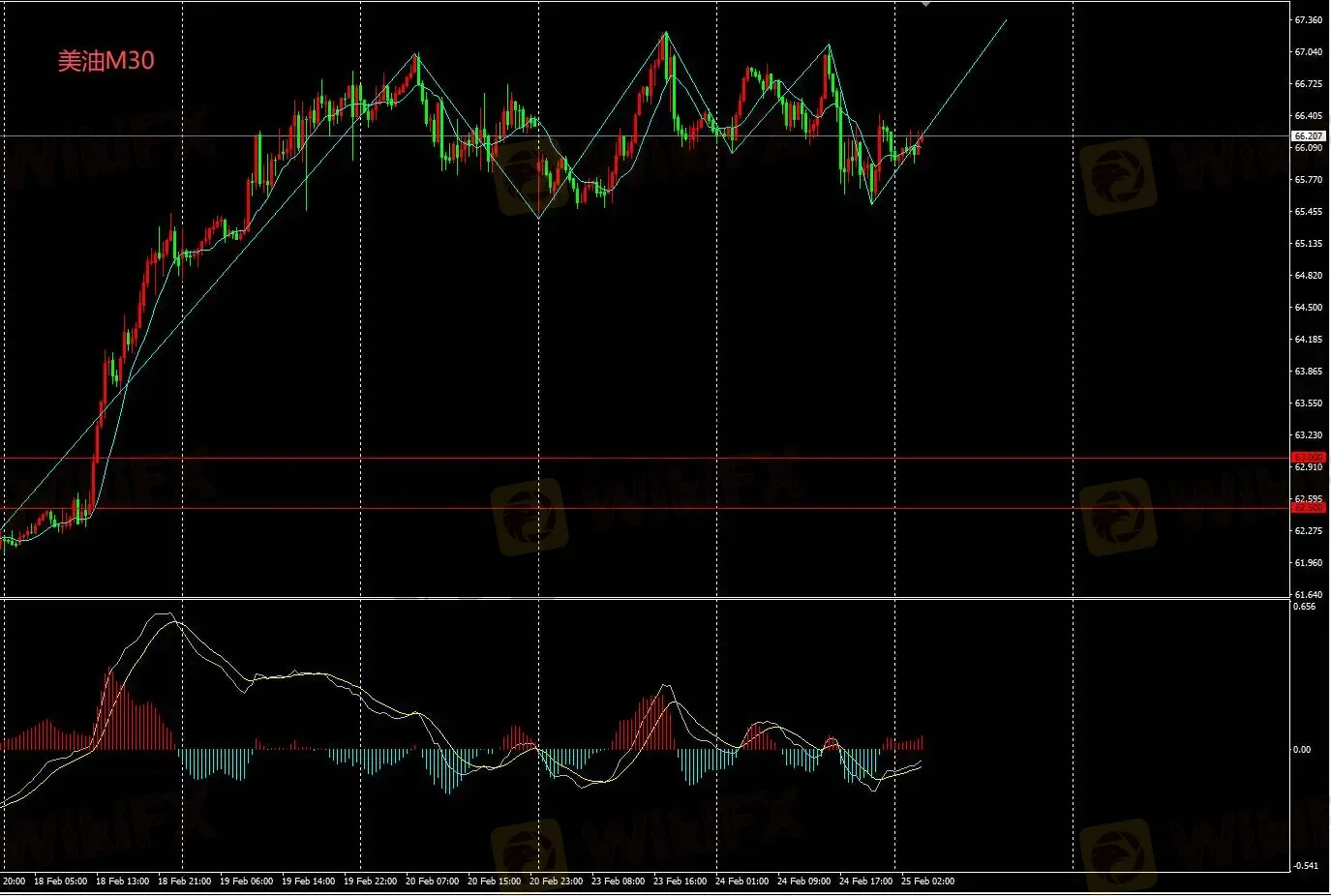
Task: Click the red price tag 63.000
Action: point(1309,458)
